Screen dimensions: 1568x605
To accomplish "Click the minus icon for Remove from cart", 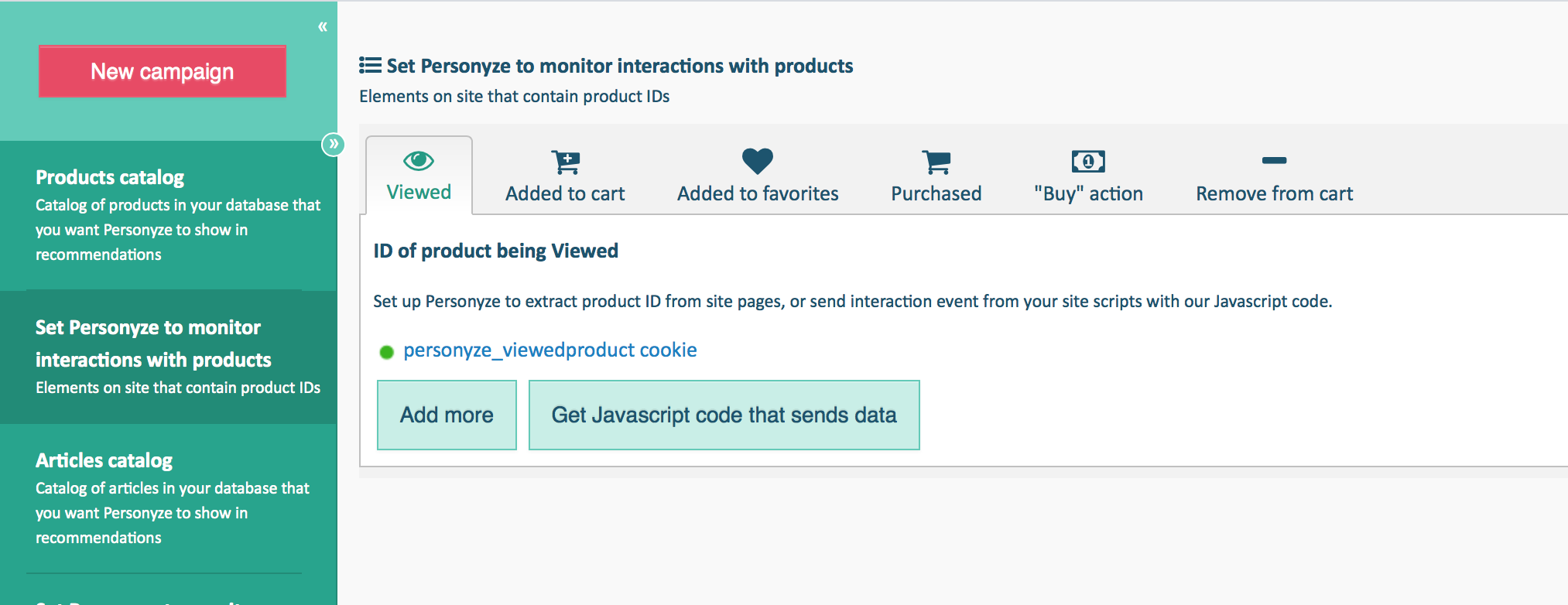I will [x=1274, y=161].
